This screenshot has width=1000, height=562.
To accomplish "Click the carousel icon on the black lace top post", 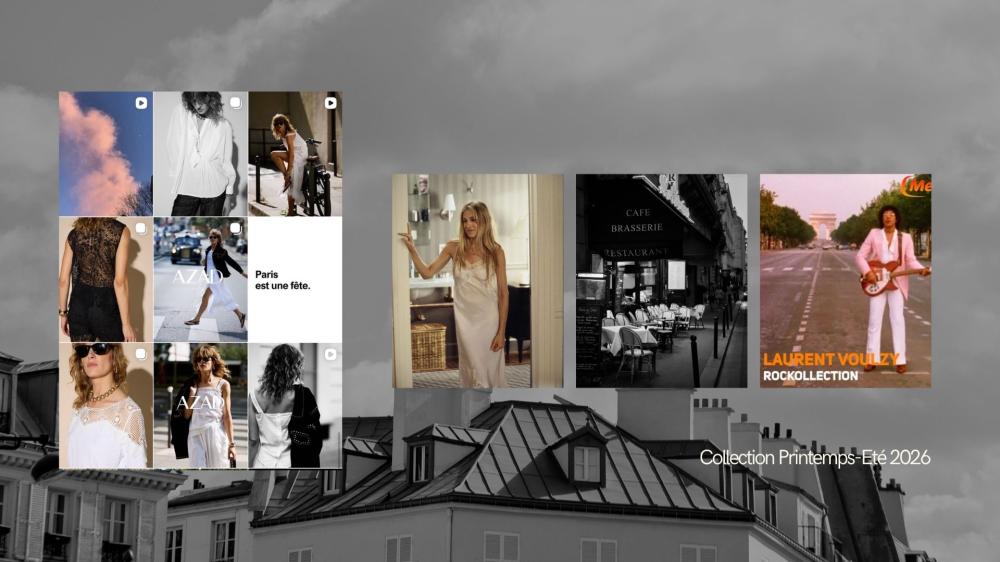I will (141, 229).
